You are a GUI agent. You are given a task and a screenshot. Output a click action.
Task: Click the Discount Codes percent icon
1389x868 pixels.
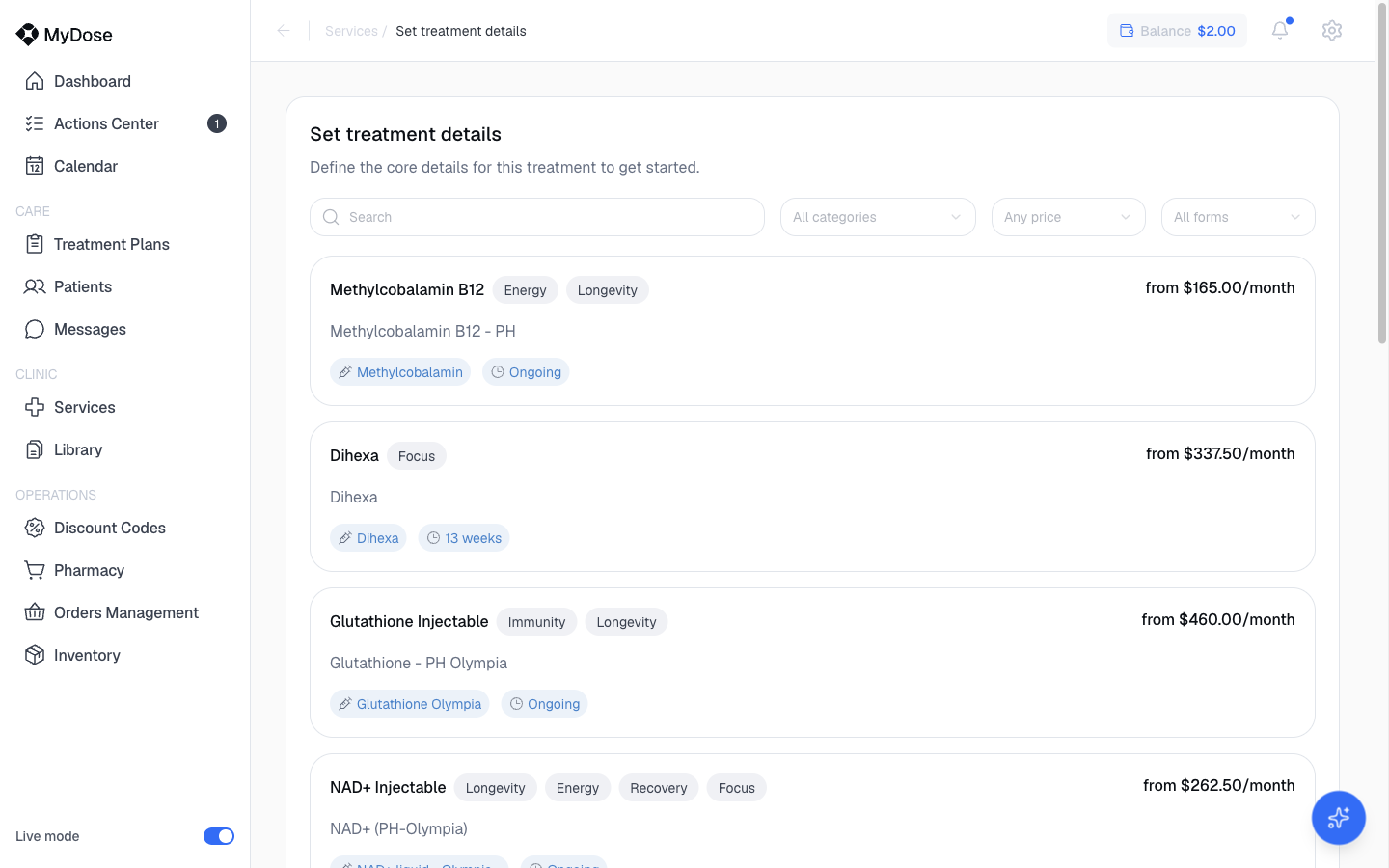(35, 528)
